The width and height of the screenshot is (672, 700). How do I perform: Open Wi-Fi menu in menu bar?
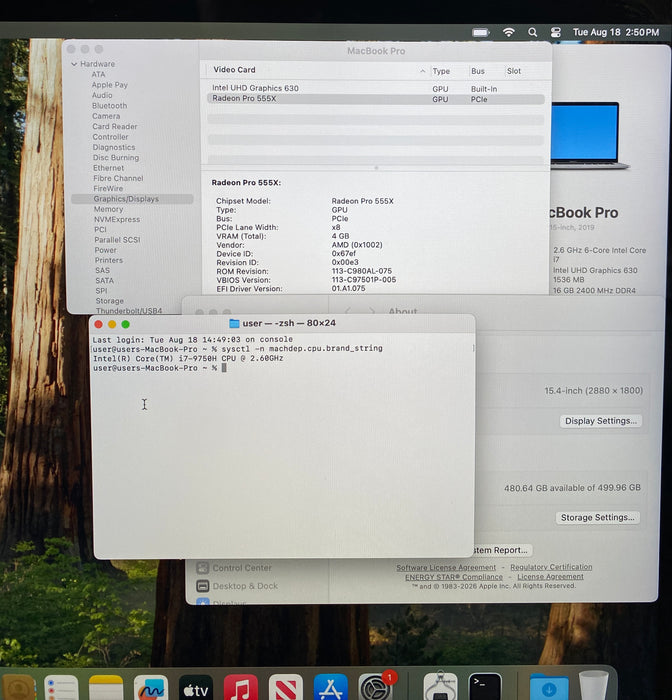coord(509,32)
